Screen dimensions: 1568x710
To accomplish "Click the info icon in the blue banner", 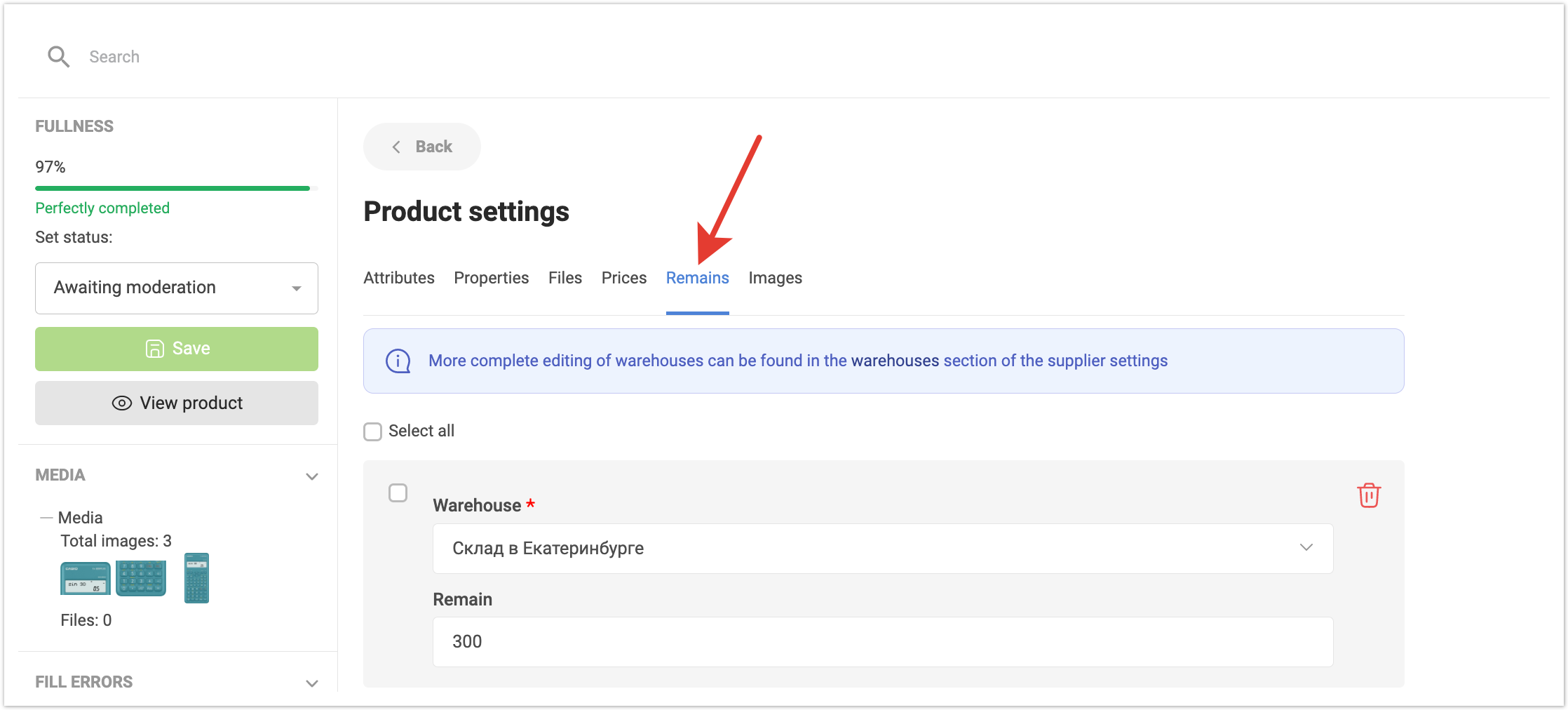I will click(398, 361).
